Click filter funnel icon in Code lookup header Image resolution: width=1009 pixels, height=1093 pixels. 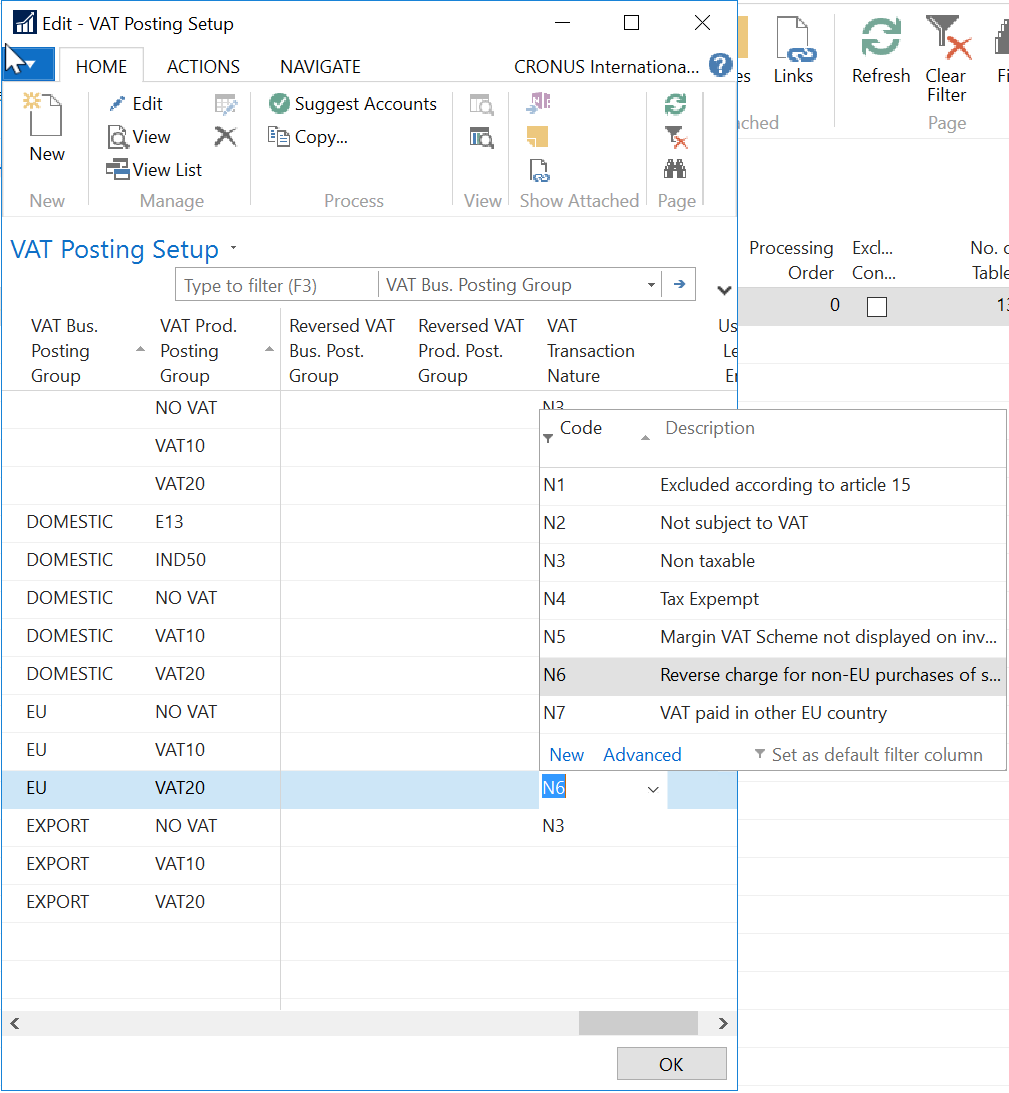(x=548, y=438)
